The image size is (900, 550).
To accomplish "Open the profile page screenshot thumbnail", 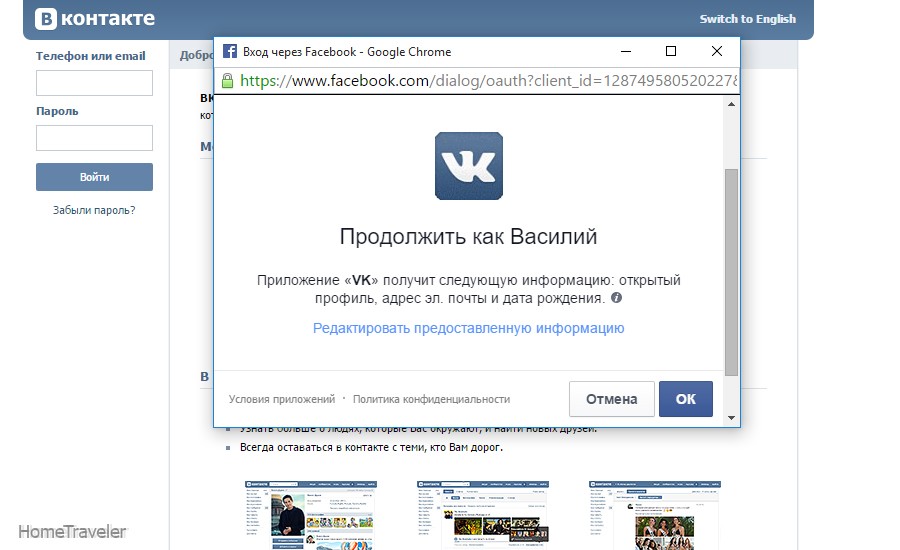I will tap(311, 515).
